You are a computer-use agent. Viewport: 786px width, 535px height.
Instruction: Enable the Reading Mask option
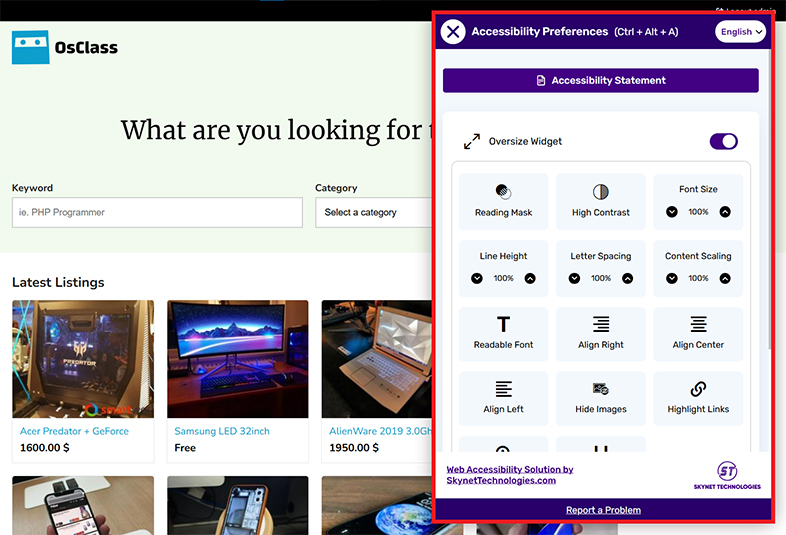(x=503, y=202)
